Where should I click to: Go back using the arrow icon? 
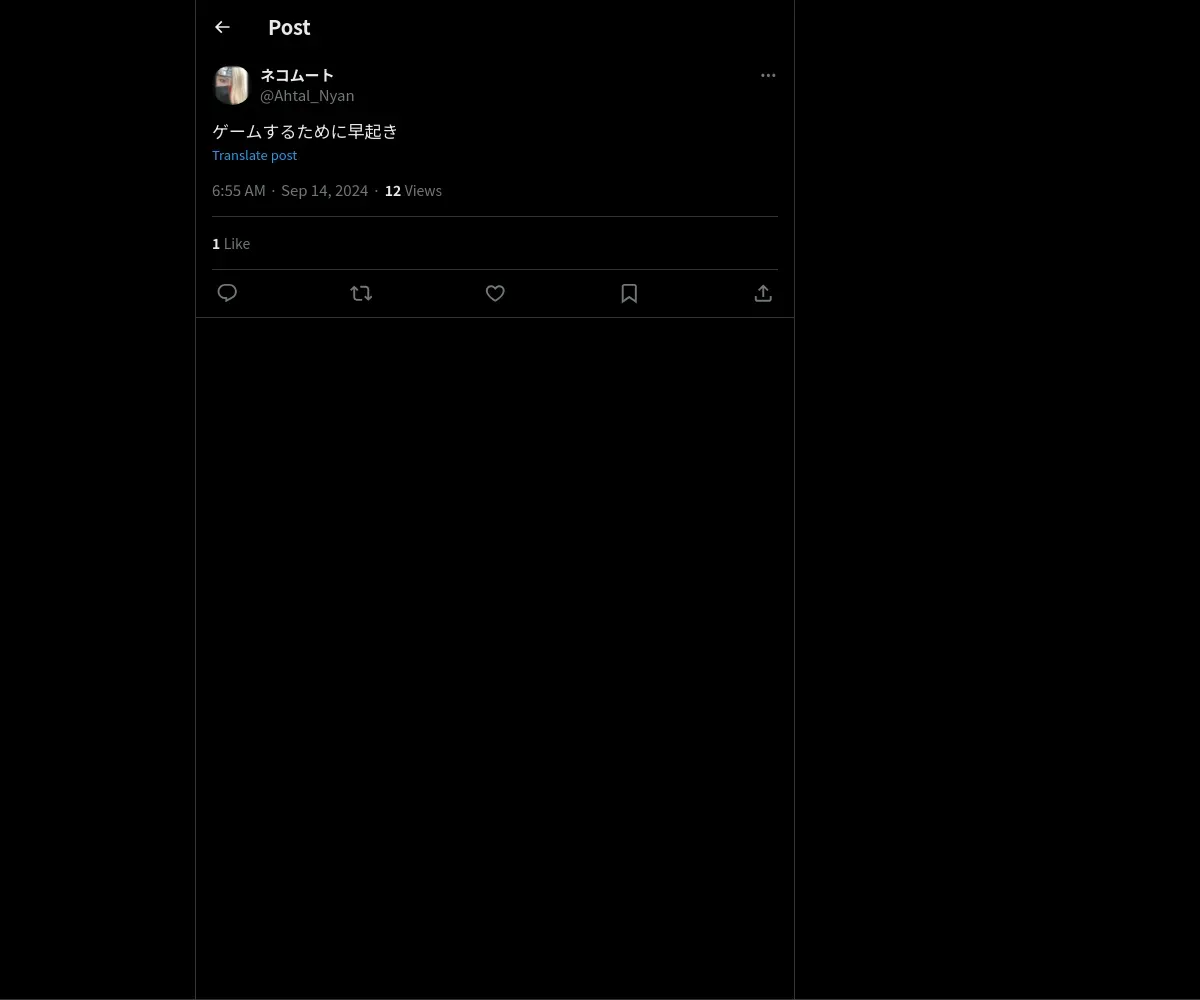coord(222,27)
